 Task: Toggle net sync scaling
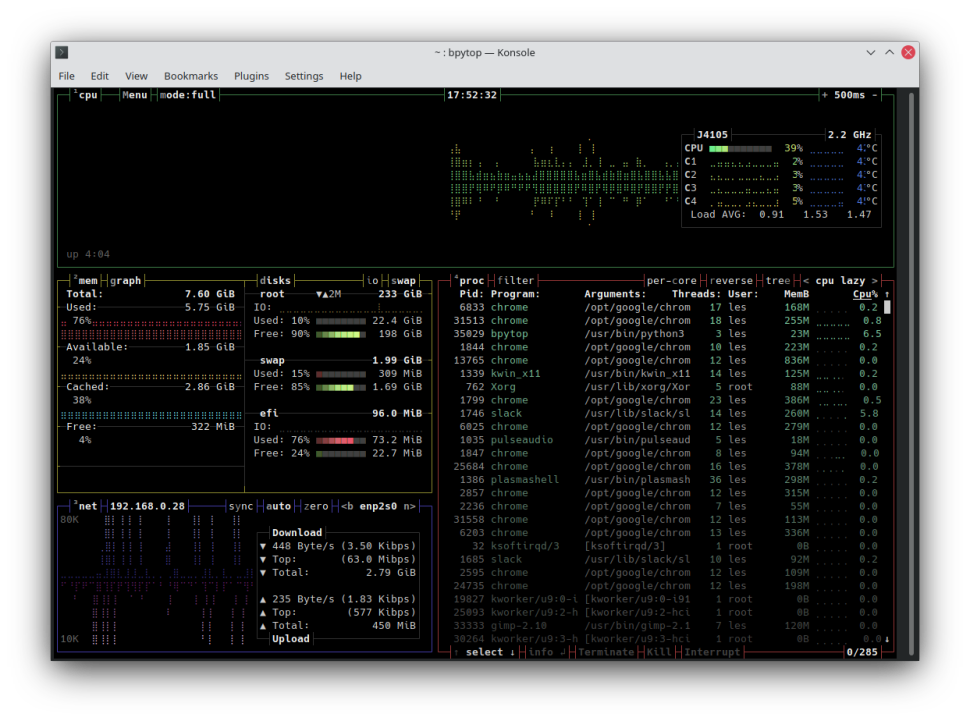[x=241, y=506]
